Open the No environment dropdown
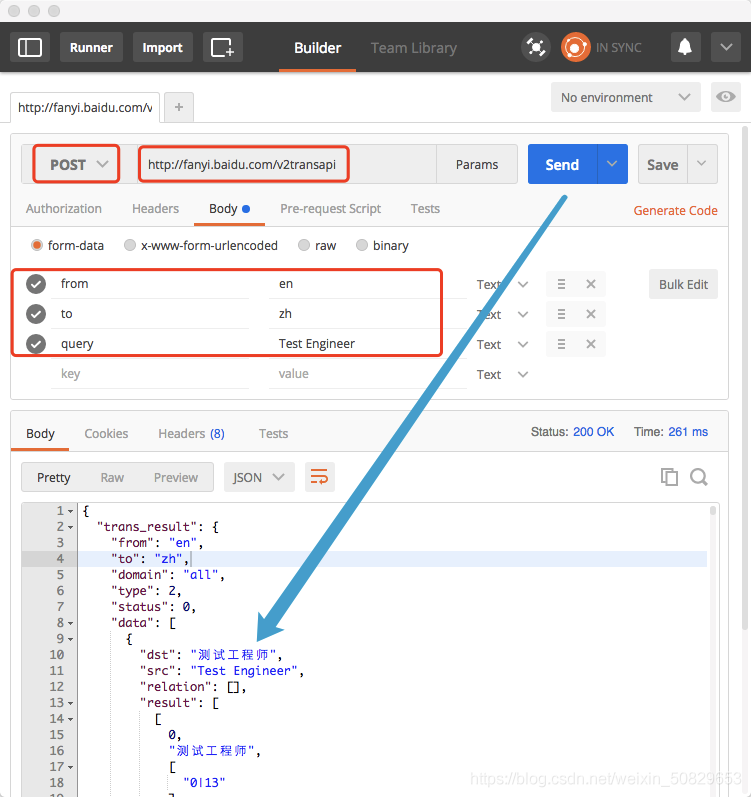 pyautogui.click(x=625, y=97)
